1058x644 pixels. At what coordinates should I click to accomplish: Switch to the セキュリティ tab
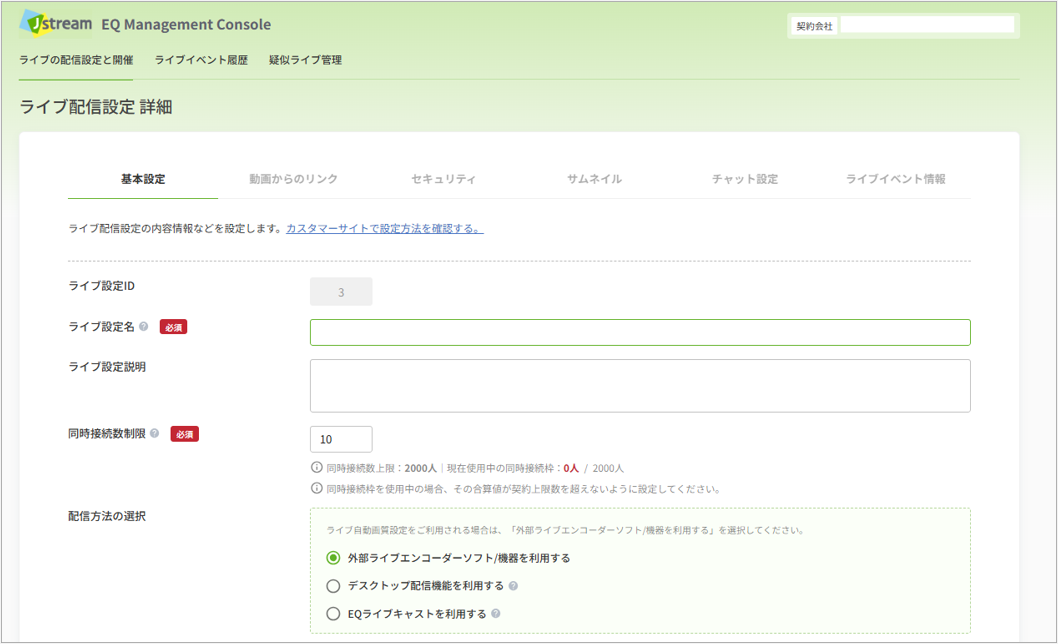pyautogui.click(x=443, y=179)
